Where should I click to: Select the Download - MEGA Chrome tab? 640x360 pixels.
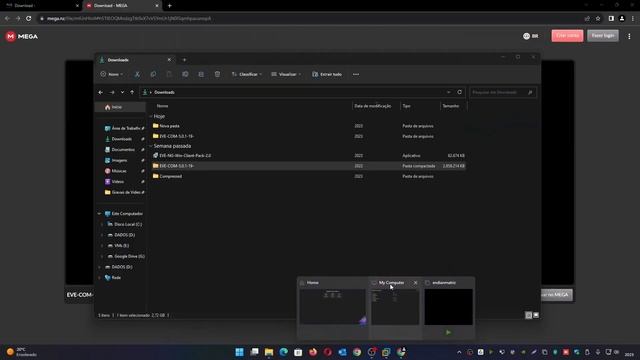[122, 6]
